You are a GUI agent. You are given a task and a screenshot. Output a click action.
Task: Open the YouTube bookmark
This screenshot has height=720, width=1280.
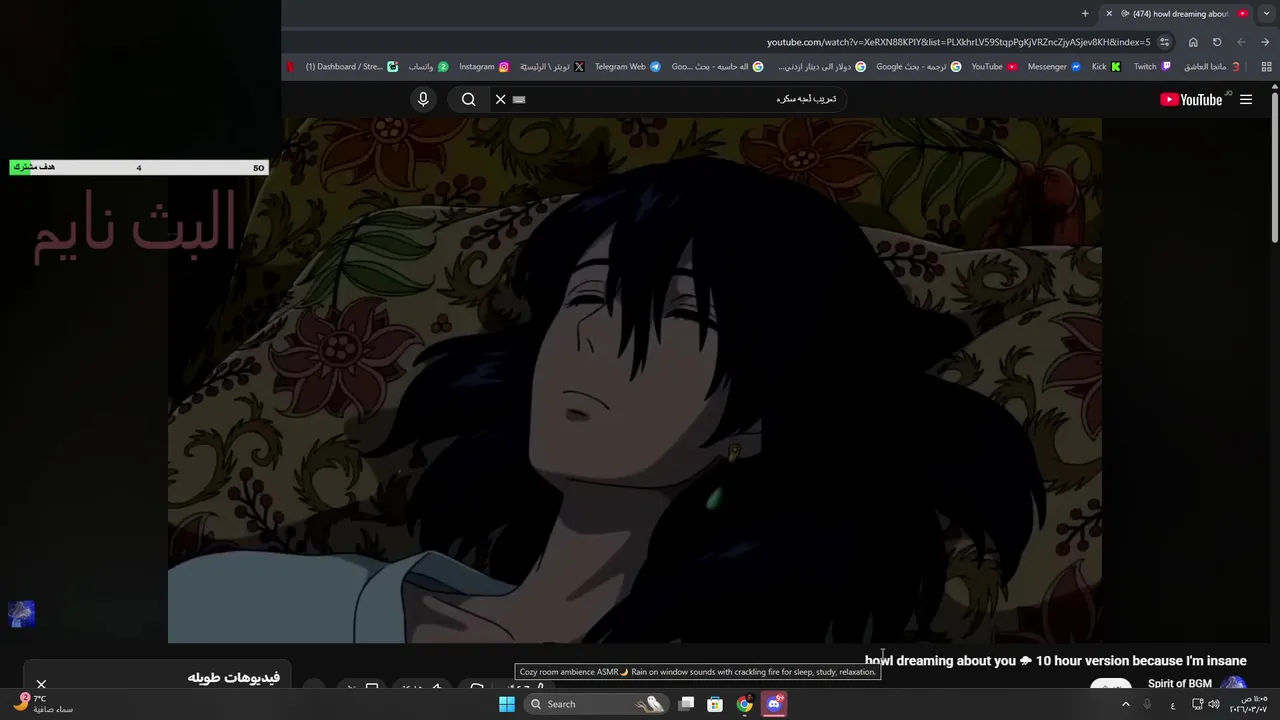coord(994,67)
